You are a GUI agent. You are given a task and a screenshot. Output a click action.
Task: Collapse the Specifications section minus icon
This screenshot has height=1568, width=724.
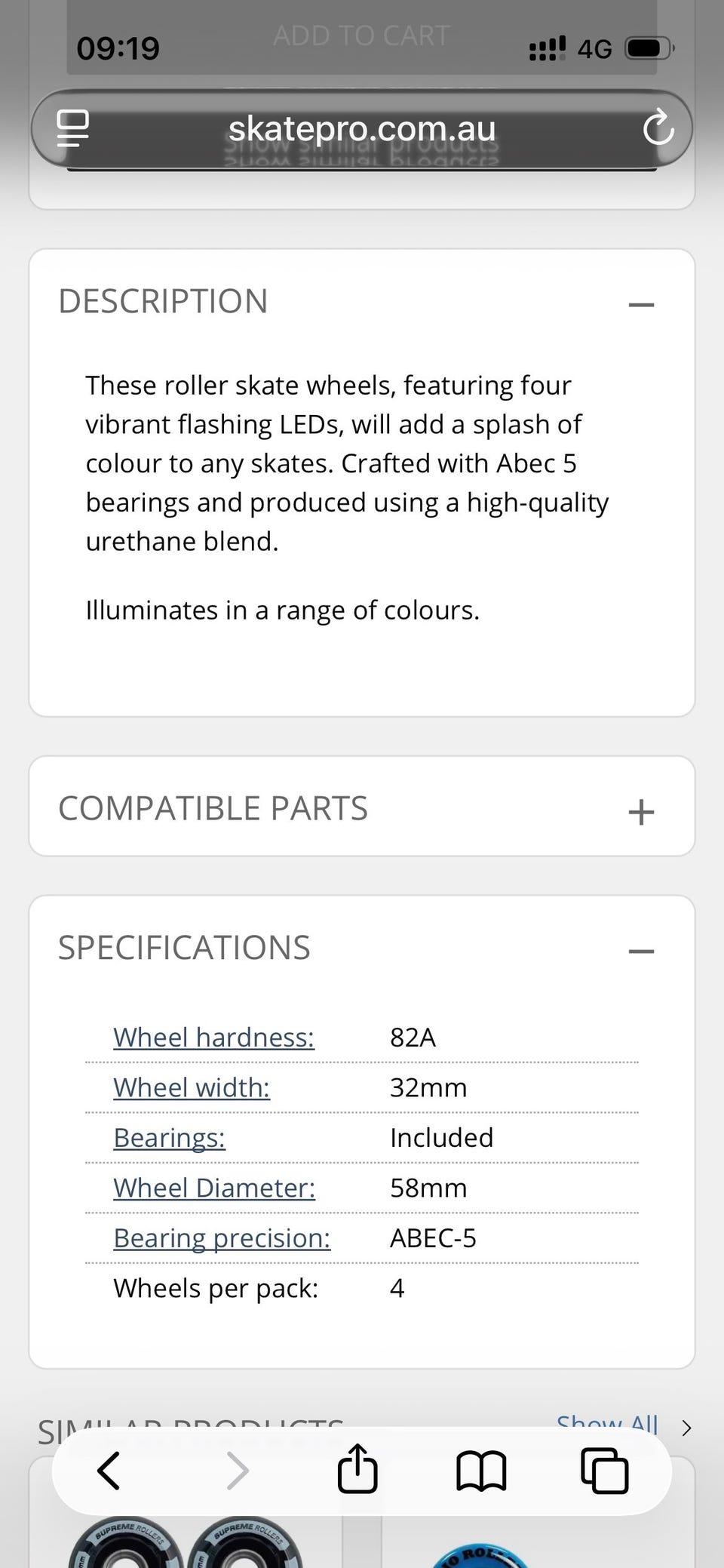point(641,951)
